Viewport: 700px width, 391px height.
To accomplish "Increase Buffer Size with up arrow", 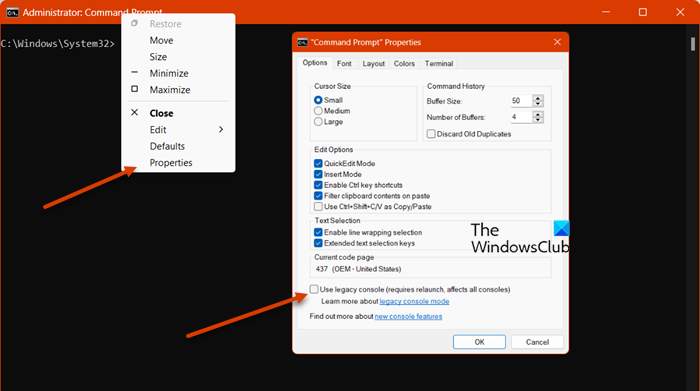I will [538, 98].
